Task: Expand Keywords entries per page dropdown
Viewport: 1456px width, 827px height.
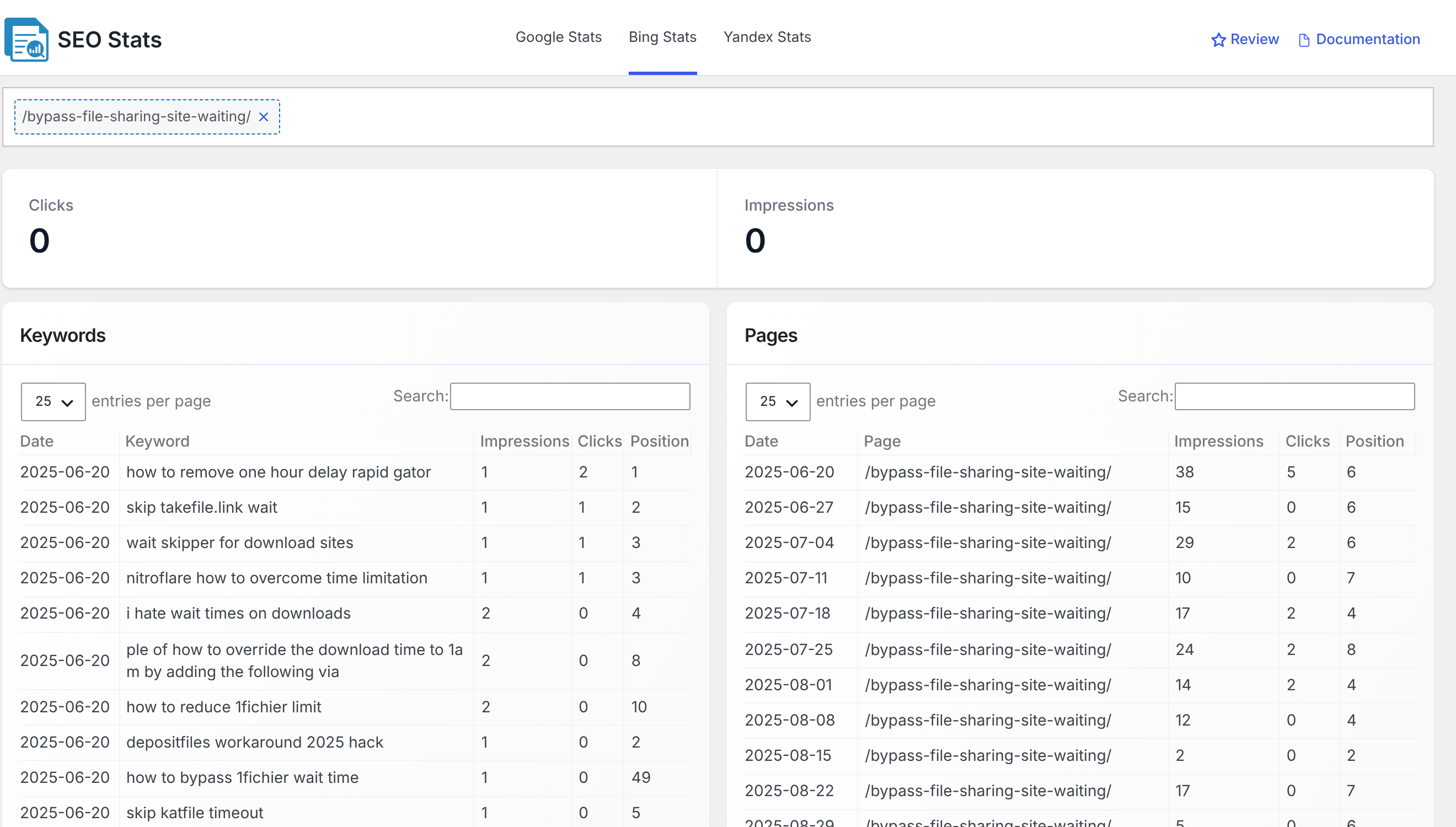Action: click(x=53, y=401)
